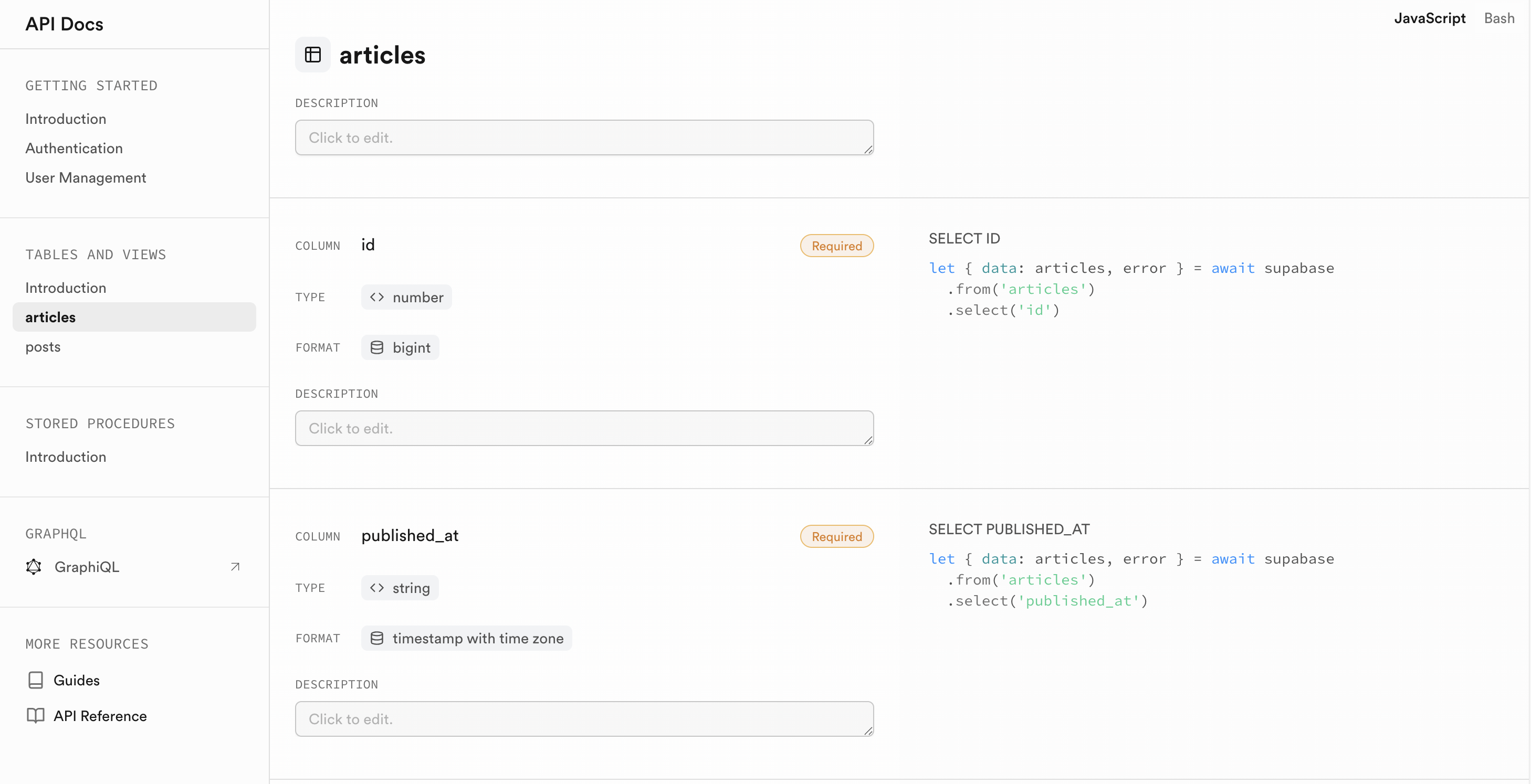Click the Guides book icon

pyautogui.click(x=36, y=680)
